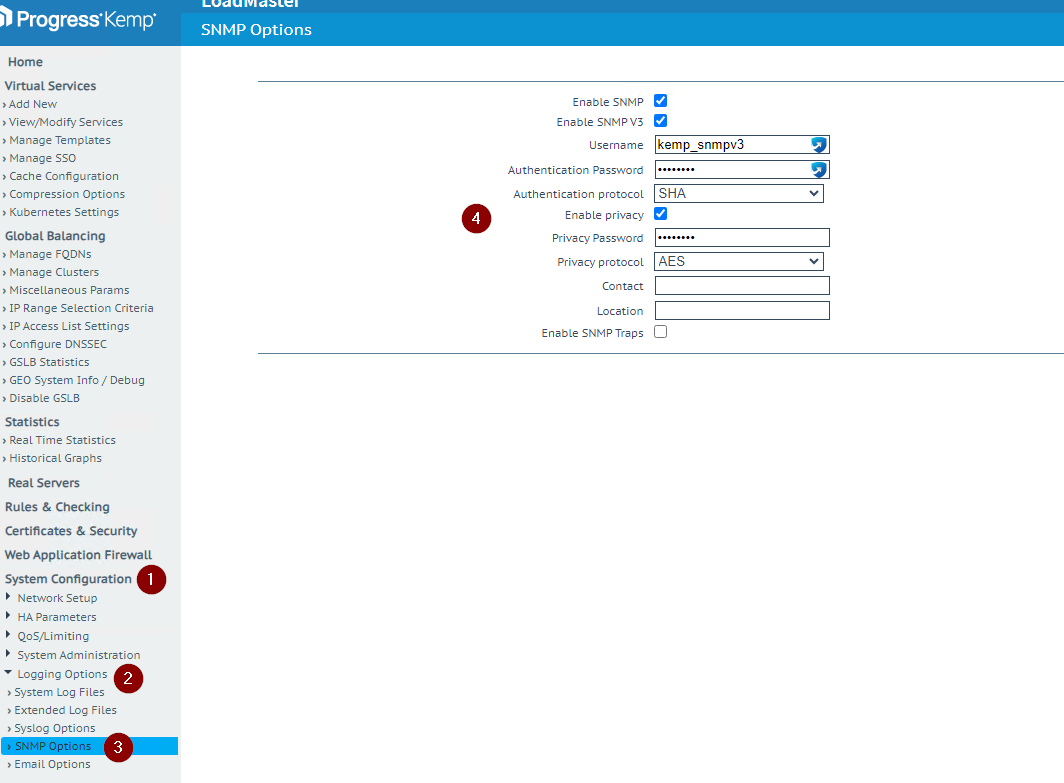
Task: Toggle the Enable SNMP V3 checkbox
Action: 660,121
